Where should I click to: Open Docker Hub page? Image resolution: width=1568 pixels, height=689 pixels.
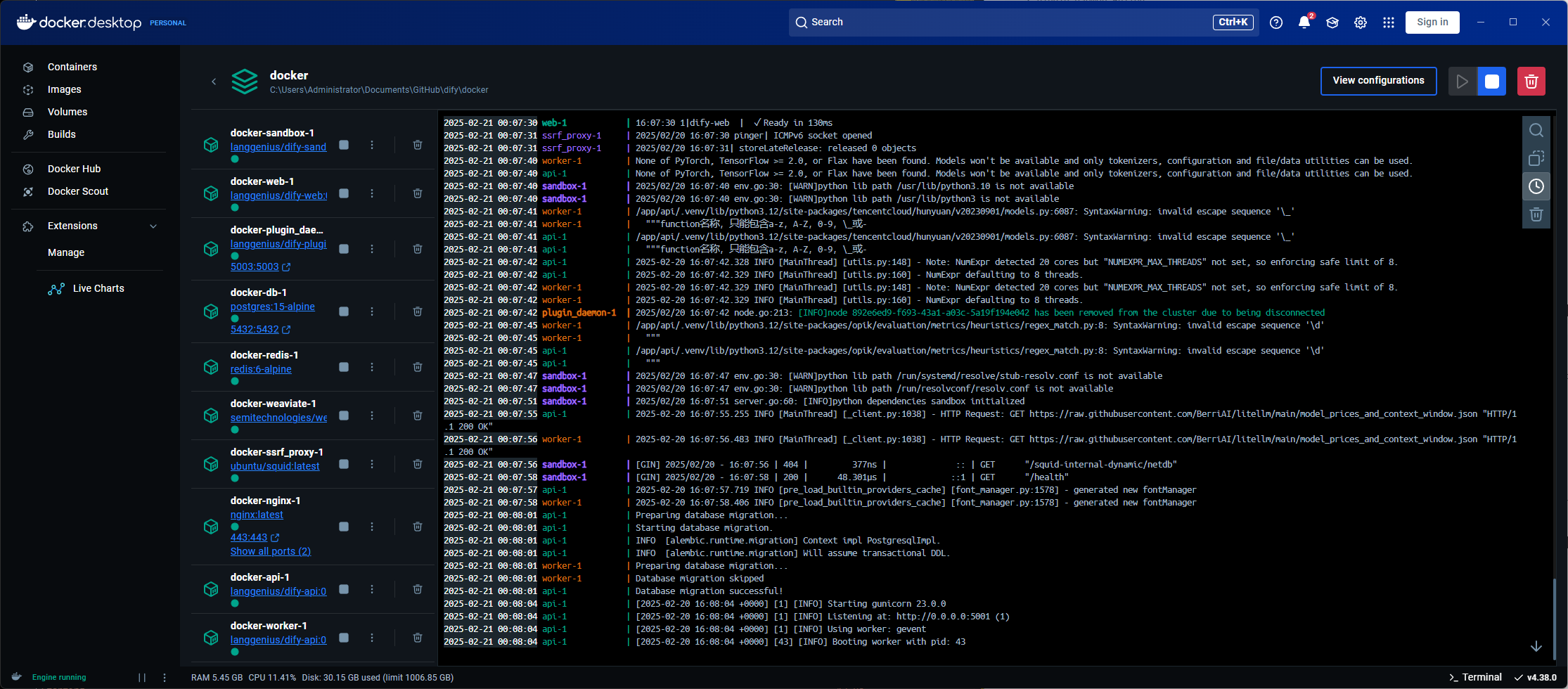tap(74, 169)
